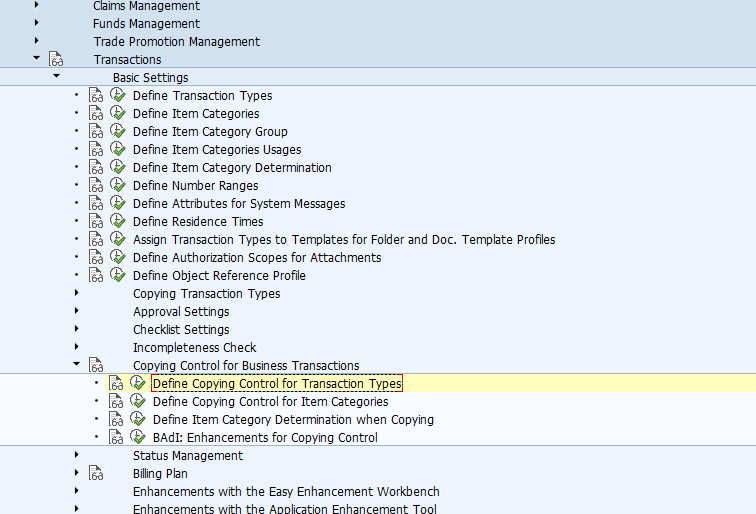Execute activity icon for Define Residence Times
Image resolution: width=756 pixels, height=514 pixels.
[x=118, y=221]
